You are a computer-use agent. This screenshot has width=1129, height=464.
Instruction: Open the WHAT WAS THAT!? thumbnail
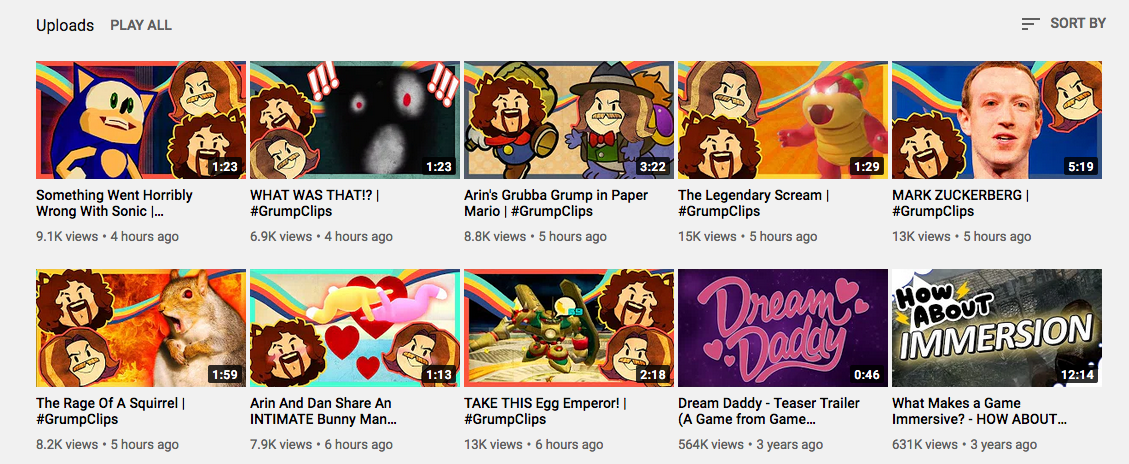pos(355,120)
